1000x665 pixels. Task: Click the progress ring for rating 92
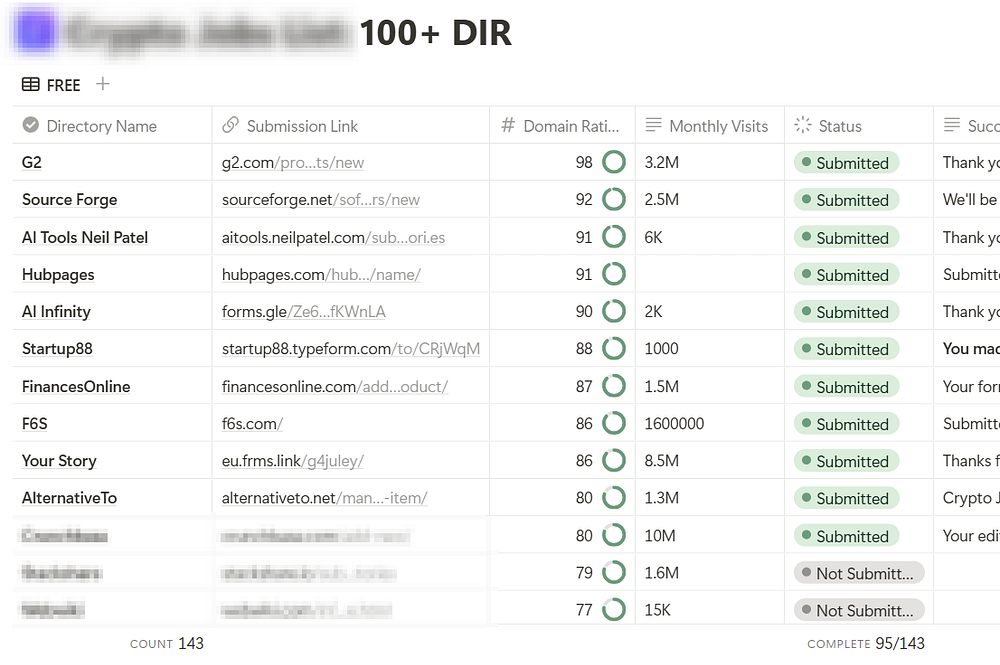click(x=614, y=199)
